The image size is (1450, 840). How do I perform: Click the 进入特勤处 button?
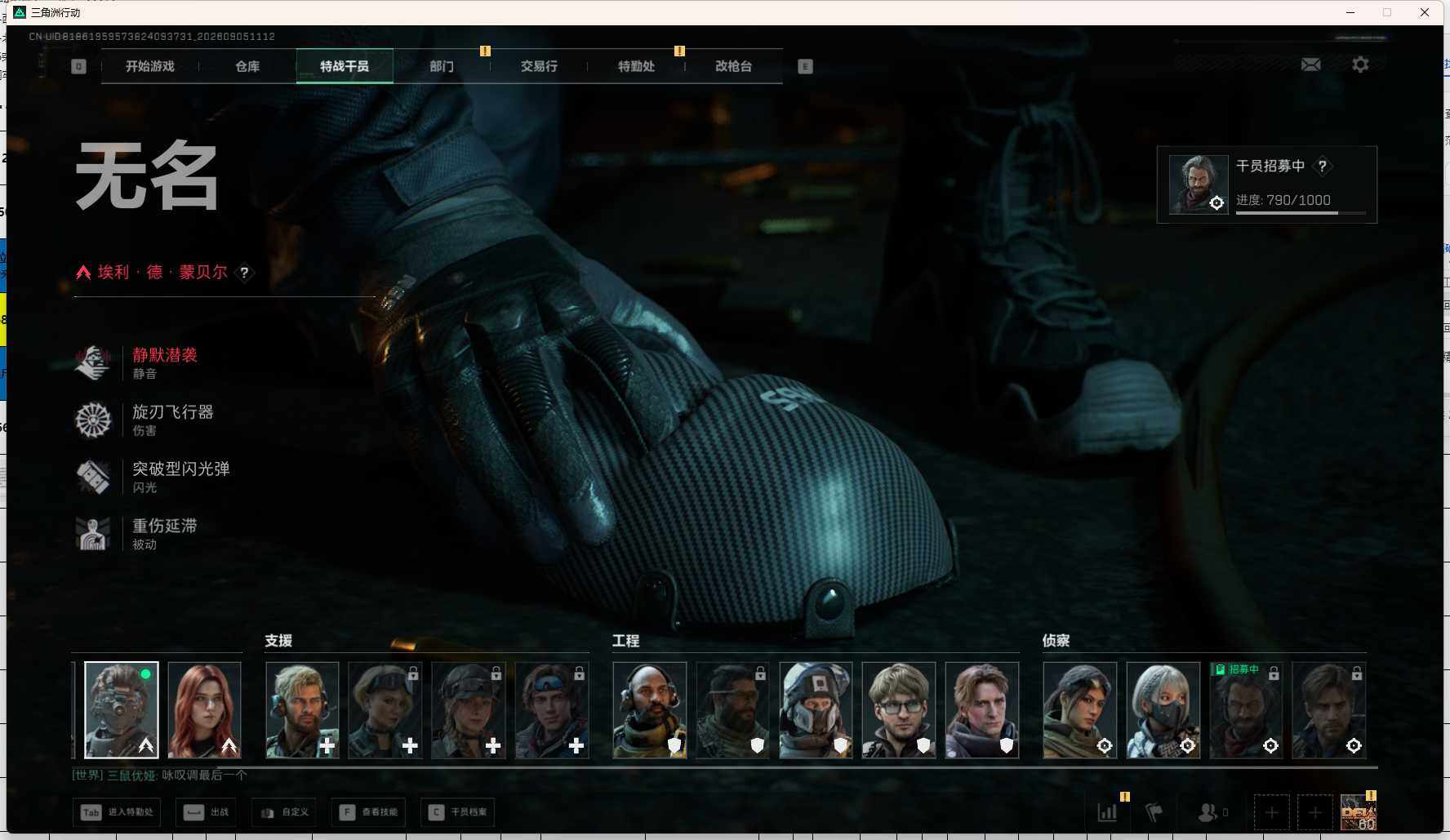pos(117,812)
